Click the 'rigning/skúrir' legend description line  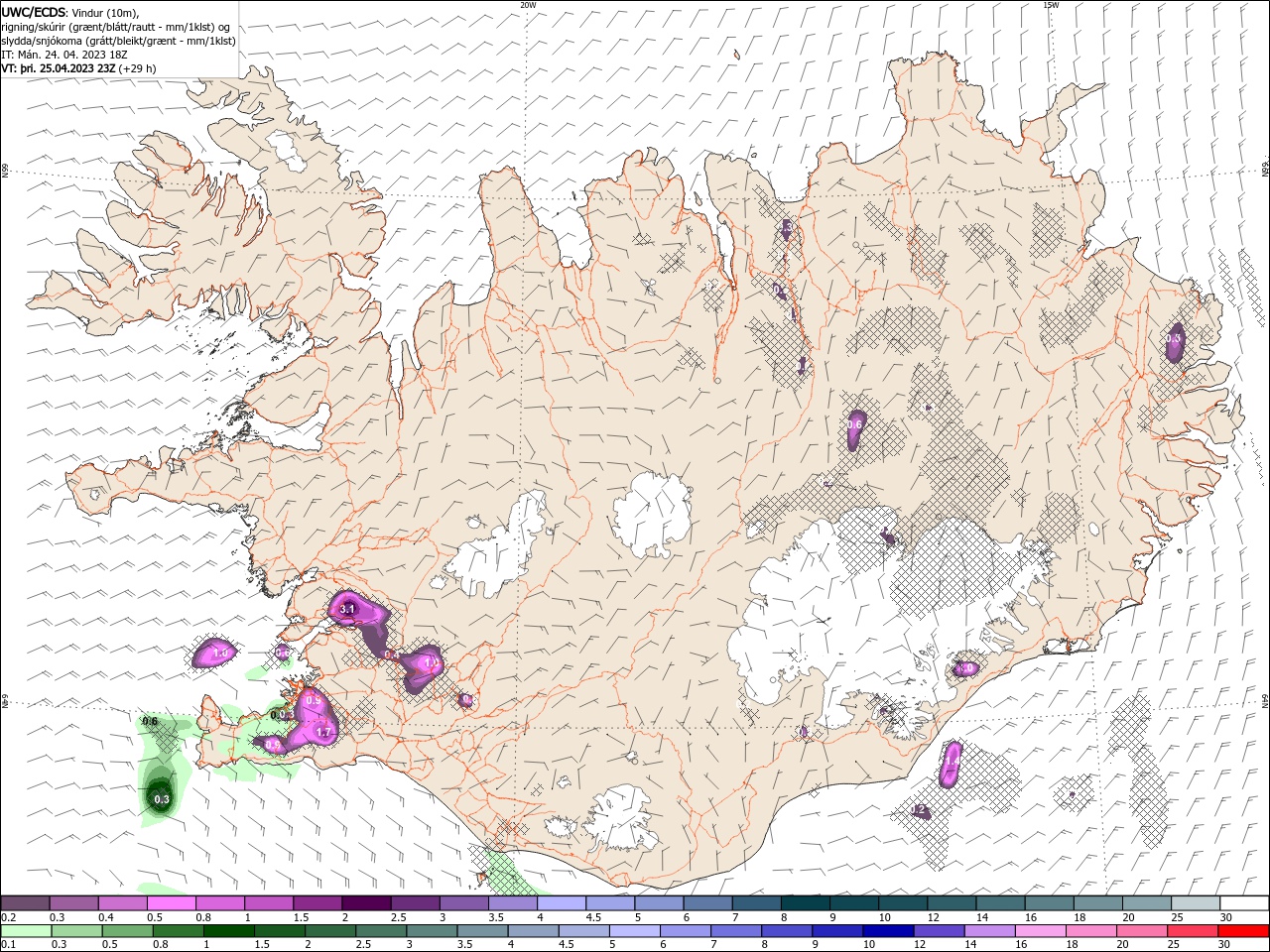(x=116, y=27)
